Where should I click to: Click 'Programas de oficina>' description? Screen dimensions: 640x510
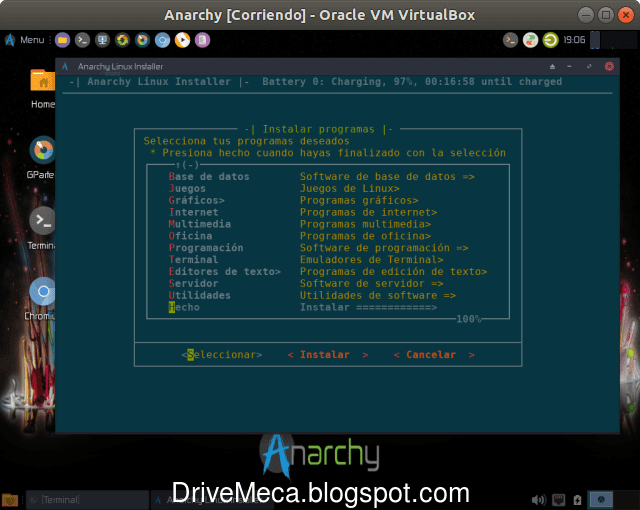coord(365,236)
